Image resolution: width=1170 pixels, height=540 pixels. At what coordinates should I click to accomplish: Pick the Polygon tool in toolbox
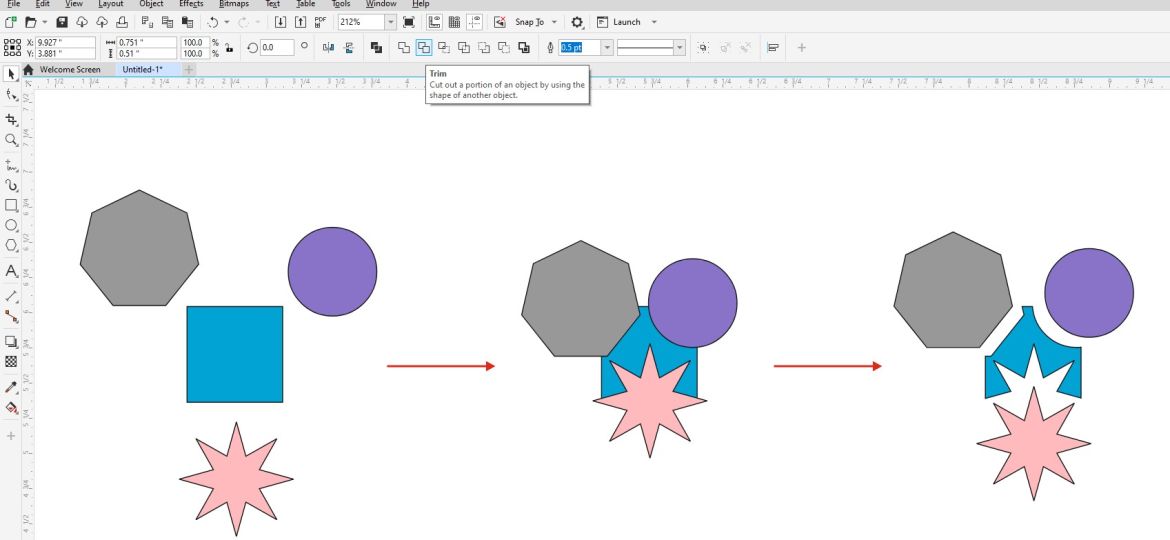point(11,245)
